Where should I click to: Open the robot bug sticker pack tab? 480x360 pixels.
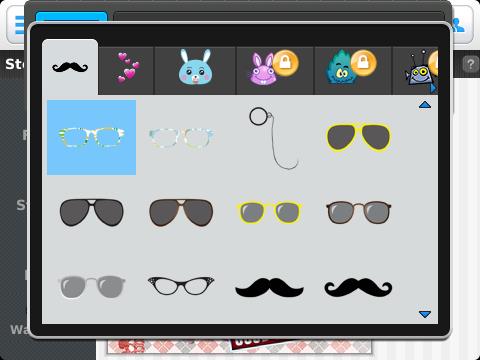(x=415, y=70)
